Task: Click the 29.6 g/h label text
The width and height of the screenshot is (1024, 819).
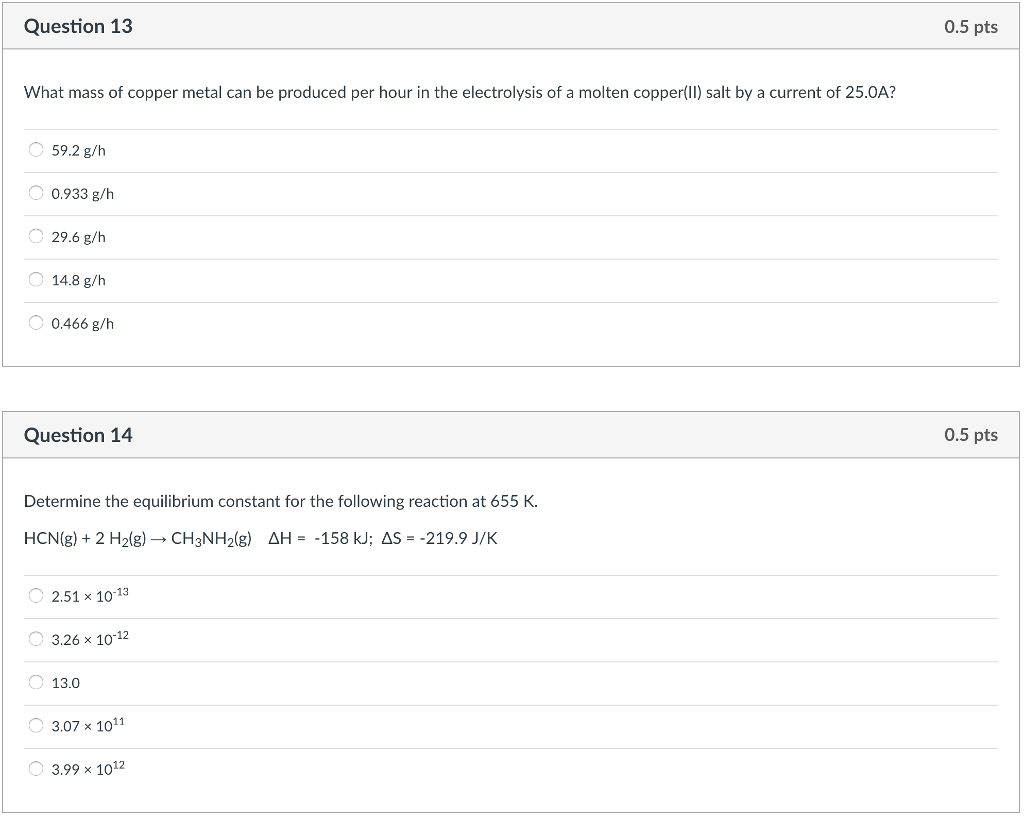Action: pos(78,237)
